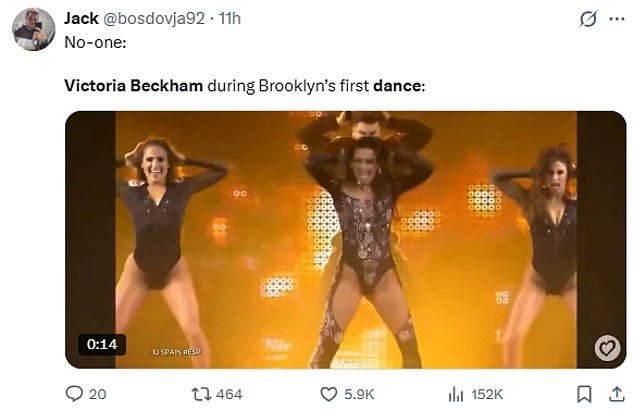634x410 pixels.
Task: Click the share post upload icon
Action: [x=613, y=394]
